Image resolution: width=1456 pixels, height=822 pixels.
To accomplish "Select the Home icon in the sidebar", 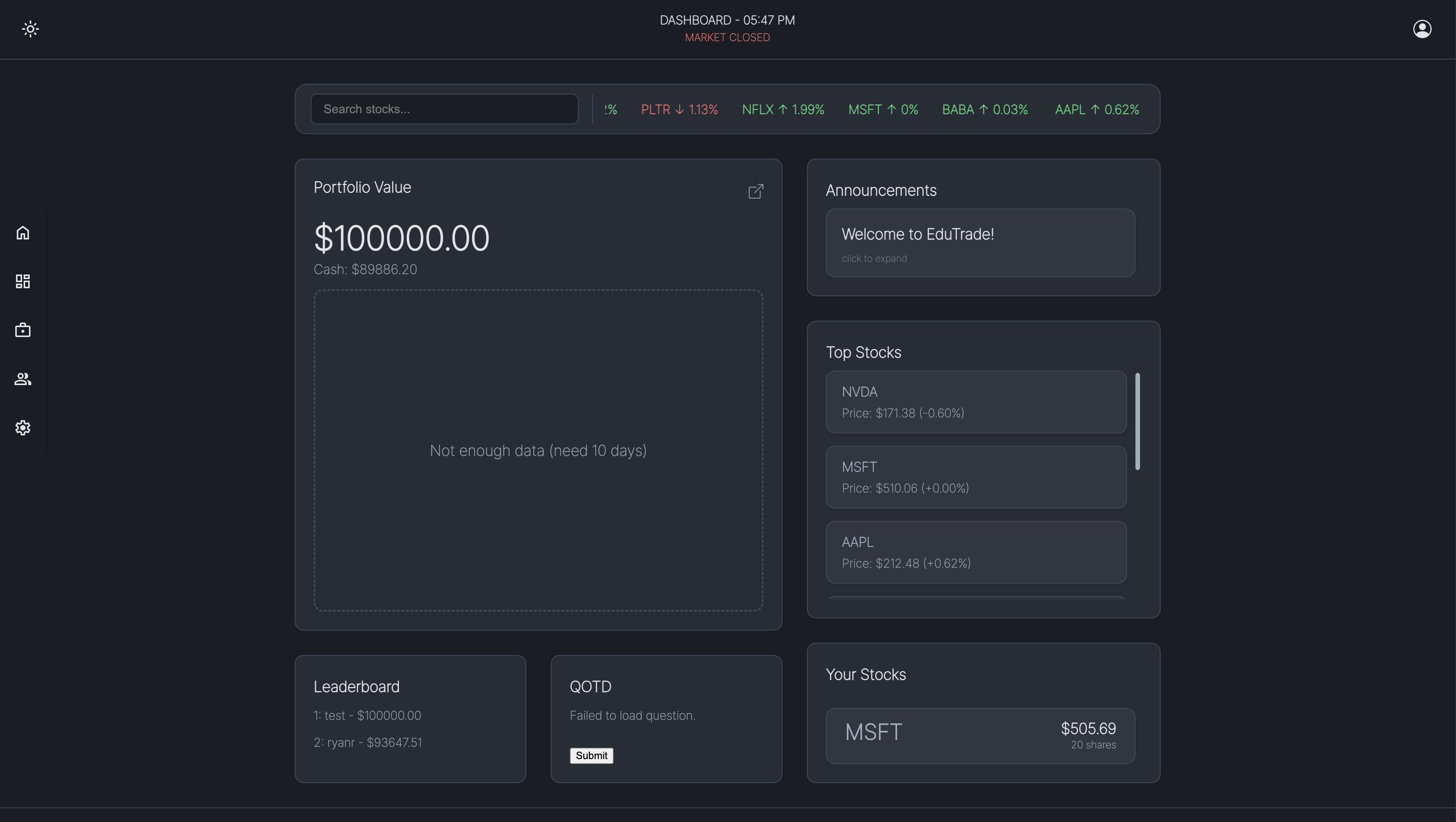I will point(22,232).
